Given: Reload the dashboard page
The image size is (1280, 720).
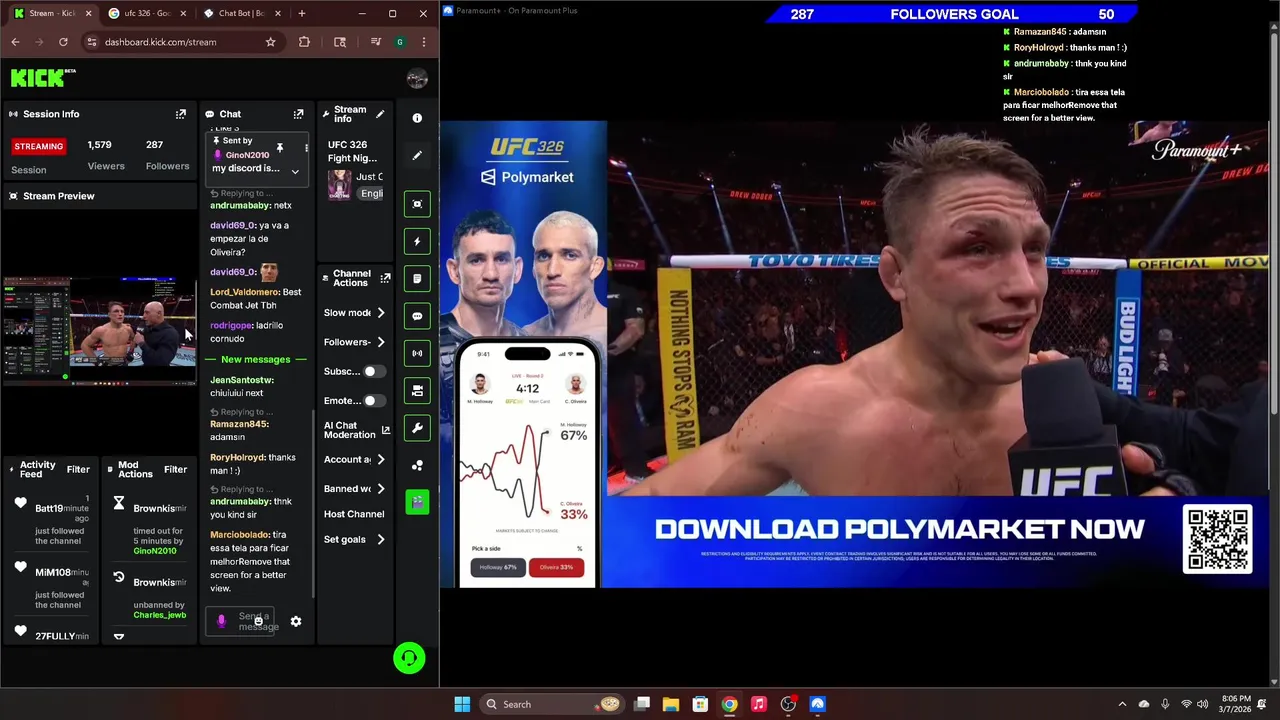Looking at the screenshot, I should tap(63, 42).
